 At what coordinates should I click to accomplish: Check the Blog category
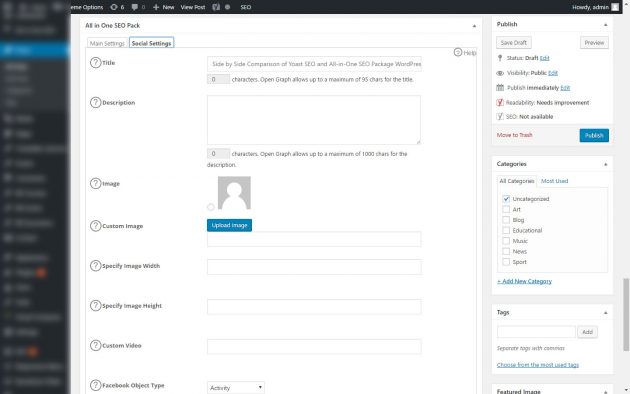click(x=506, y=220)
